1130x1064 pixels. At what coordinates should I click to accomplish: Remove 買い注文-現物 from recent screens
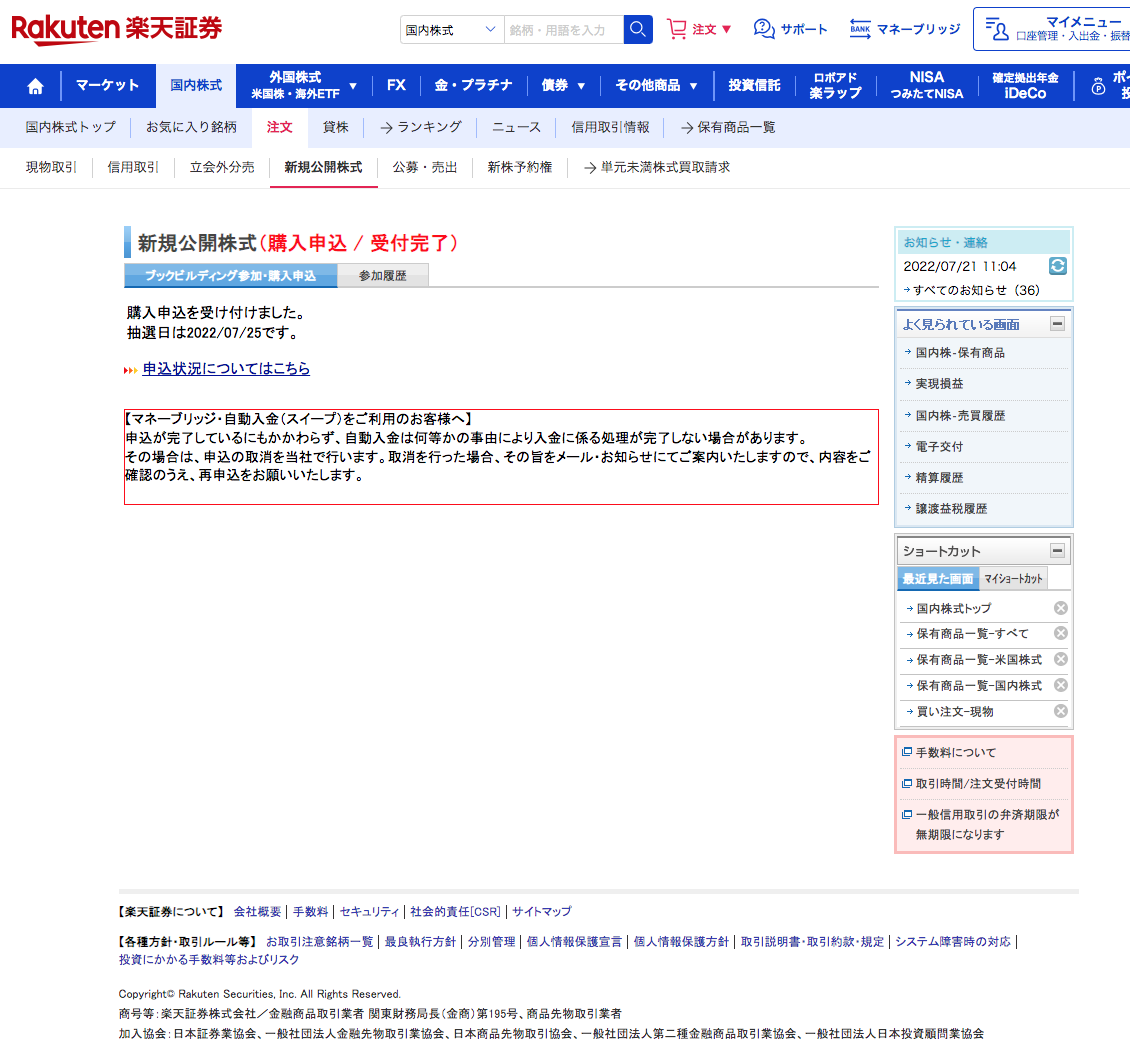coord(1060,711)
